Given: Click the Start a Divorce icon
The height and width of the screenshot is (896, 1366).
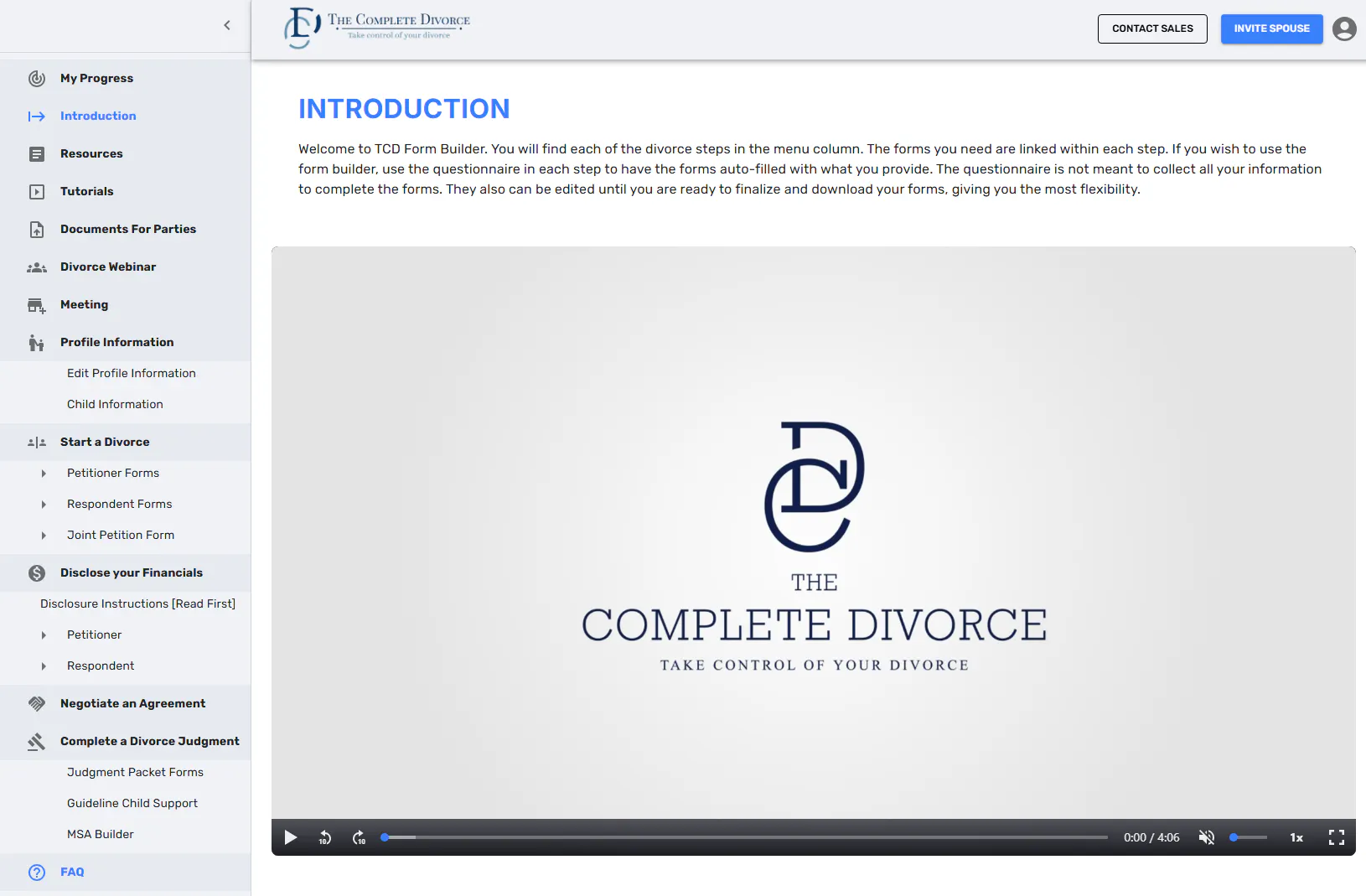Looking at the screenshot, I should pyautogui.click(x=37, y=443).
